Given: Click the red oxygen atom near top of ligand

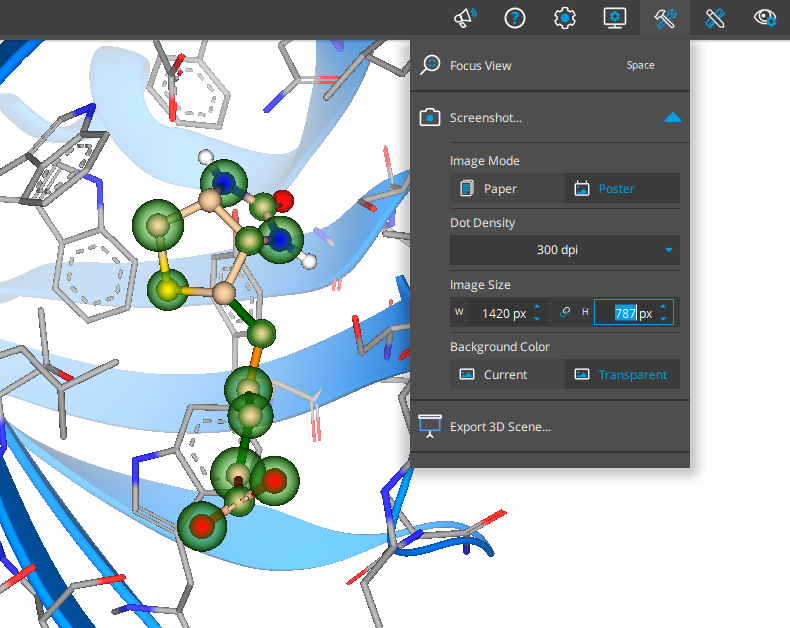Looking at the screenshot, I should click(284, 201).
